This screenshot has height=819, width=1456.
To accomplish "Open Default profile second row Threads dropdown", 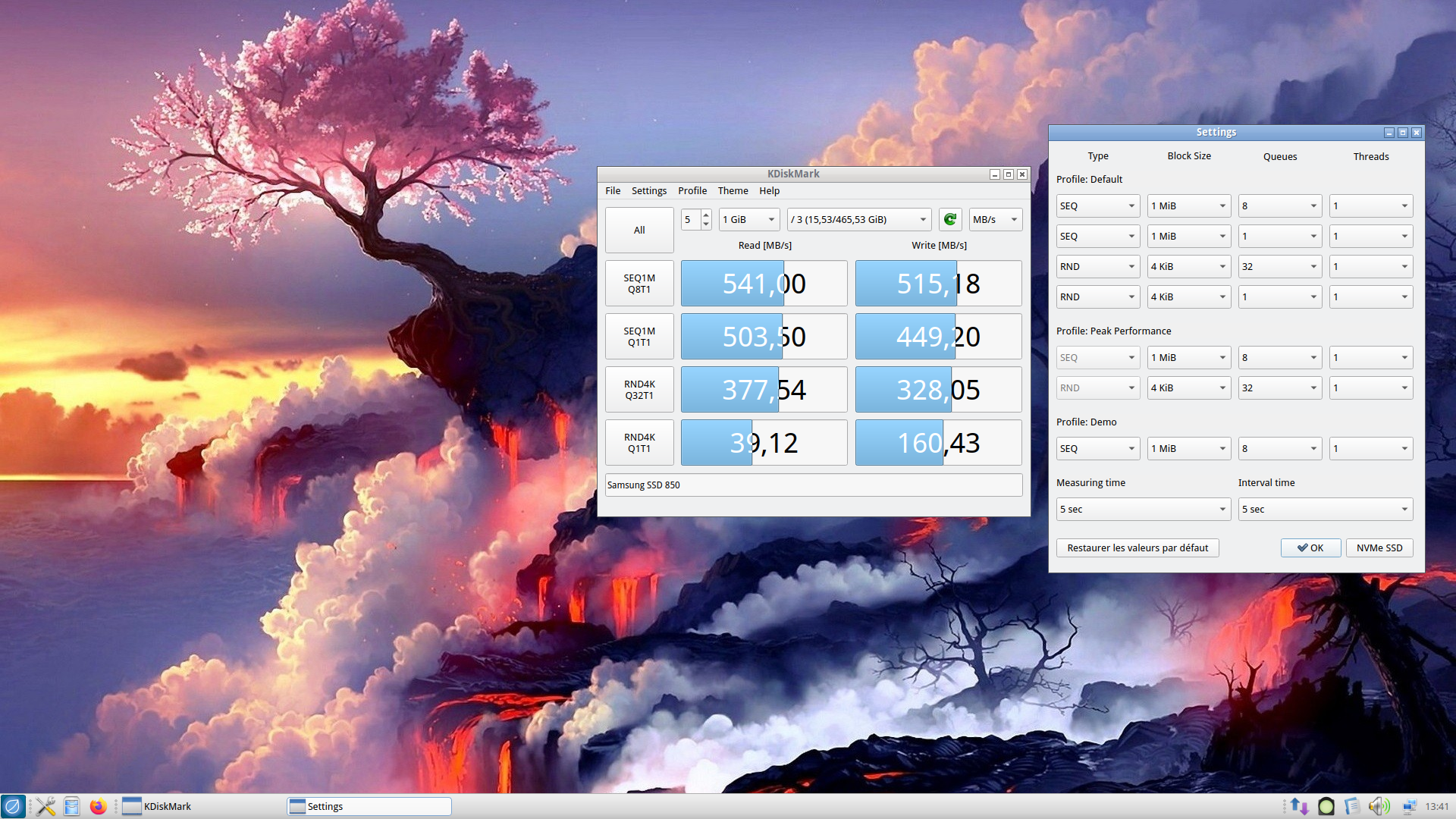I will point(1371,236).
